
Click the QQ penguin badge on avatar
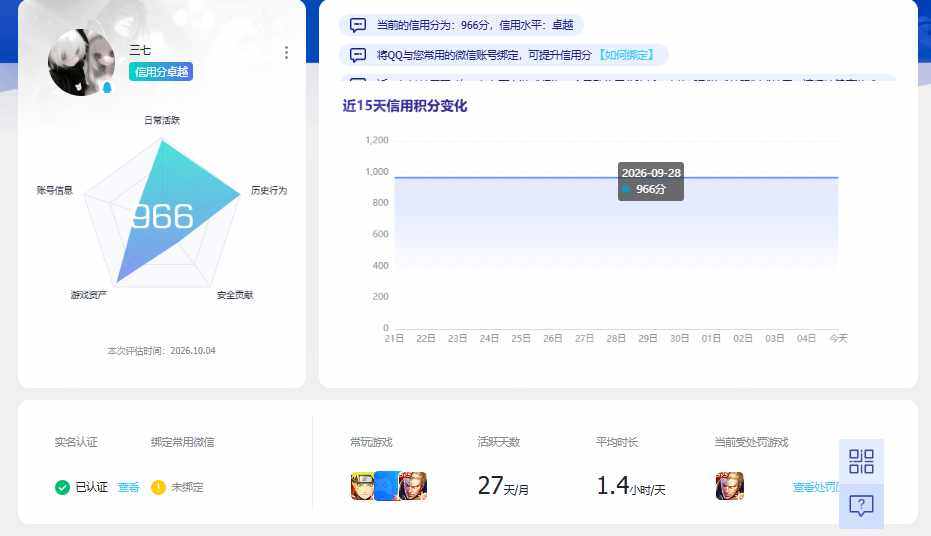pos(107,87)
